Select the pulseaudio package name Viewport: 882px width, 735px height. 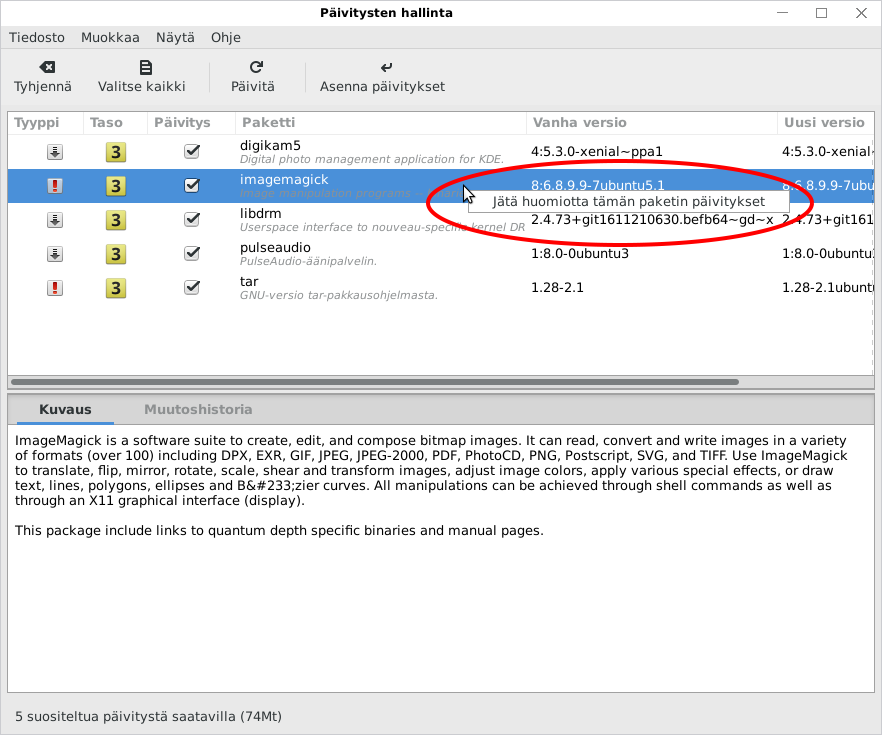275,247
